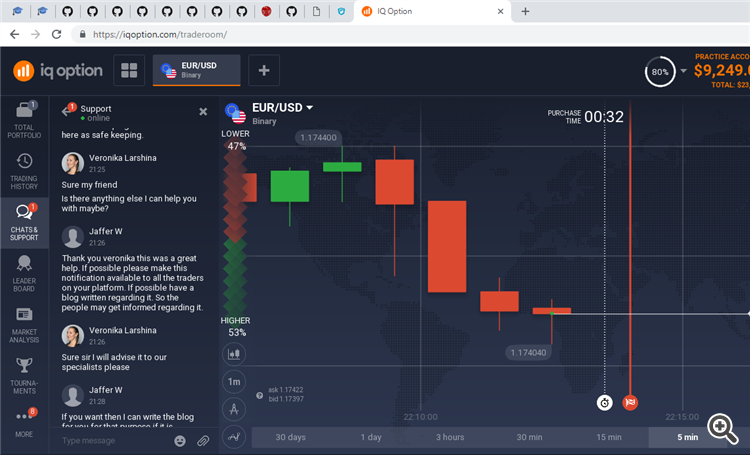Click the browser back button

14,34
